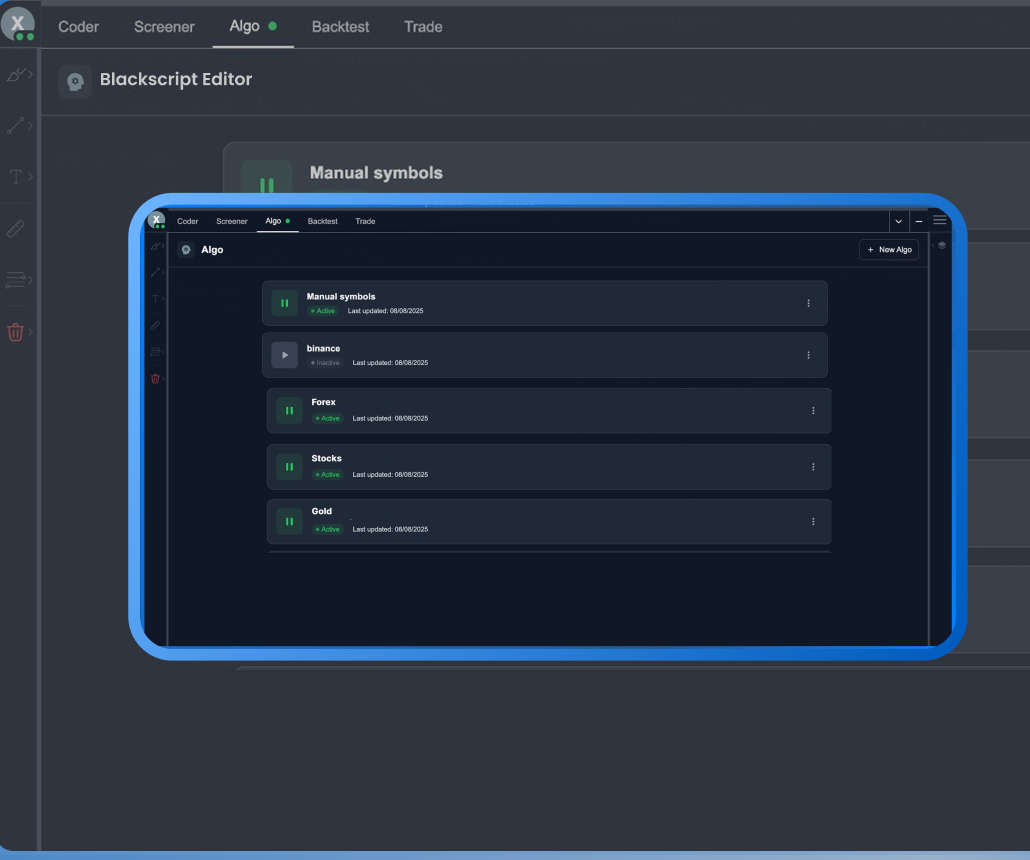Switch to the Screener tab in inset window

pyautogui.click(x=232, y=221)
